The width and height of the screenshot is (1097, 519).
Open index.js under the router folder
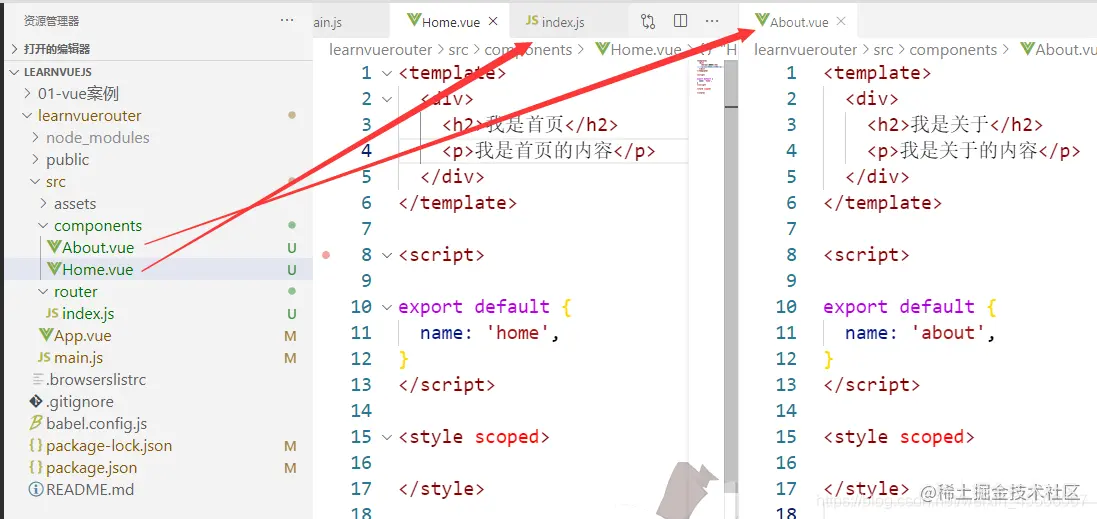click(157, 313)
